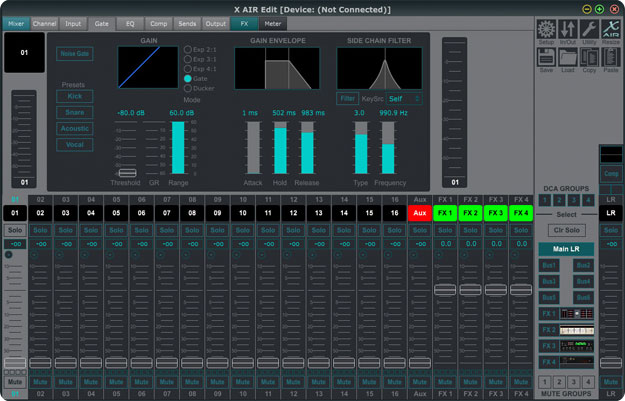The width and height of the screenshot is (625, 401).
Task: Click the X AIR Resize icon
Action: tap(611, 29)
